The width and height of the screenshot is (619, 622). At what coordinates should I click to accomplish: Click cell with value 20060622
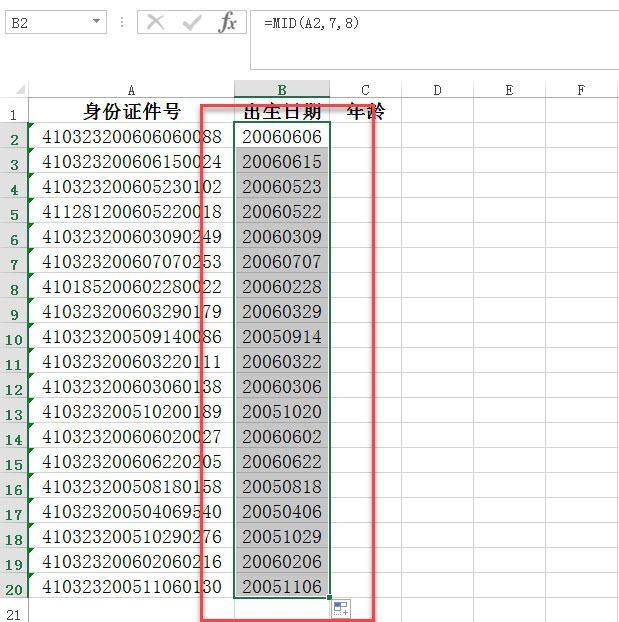(x=282, y=461)
